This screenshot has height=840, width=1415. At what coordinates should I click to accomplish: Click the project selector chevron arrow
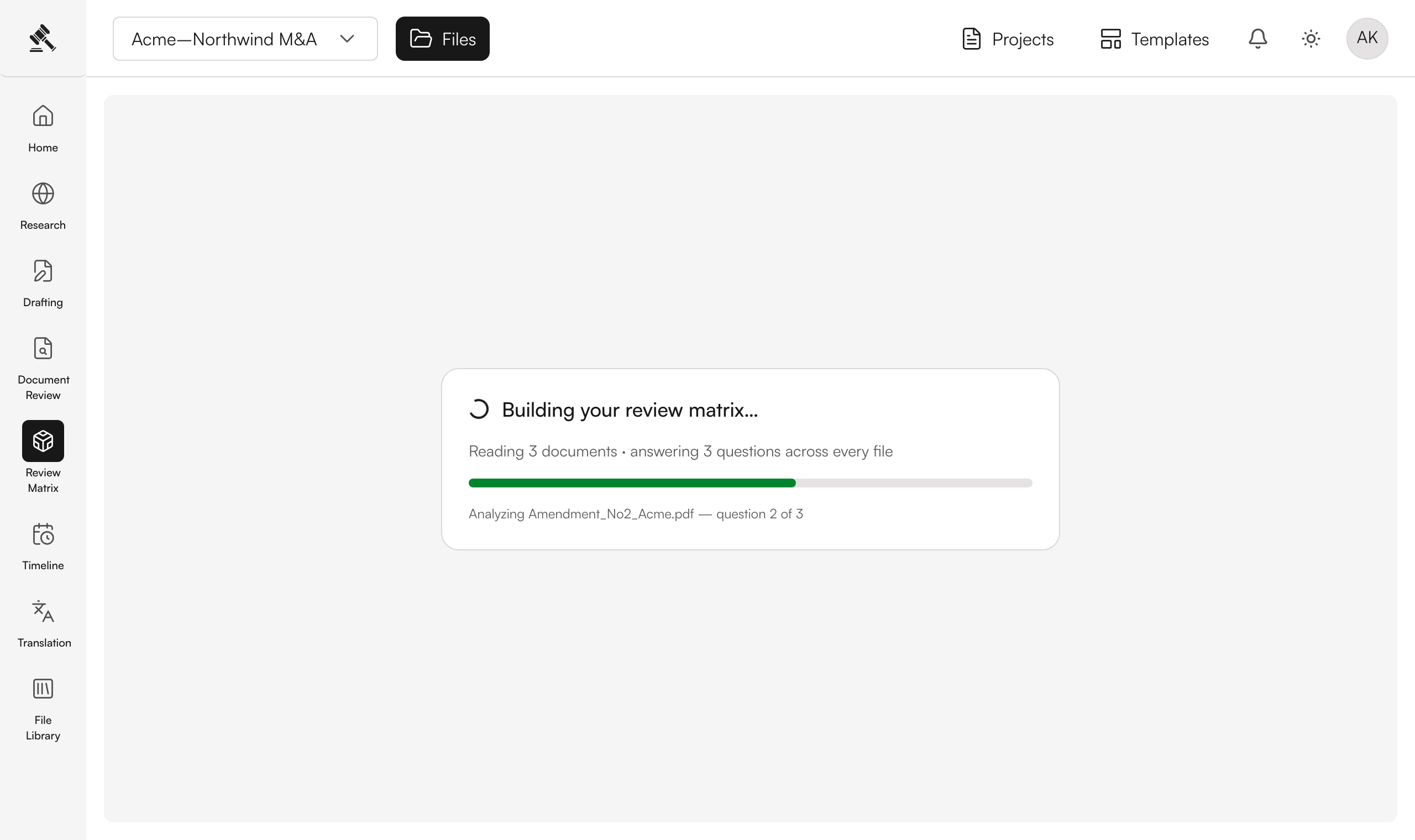point(347,39)
